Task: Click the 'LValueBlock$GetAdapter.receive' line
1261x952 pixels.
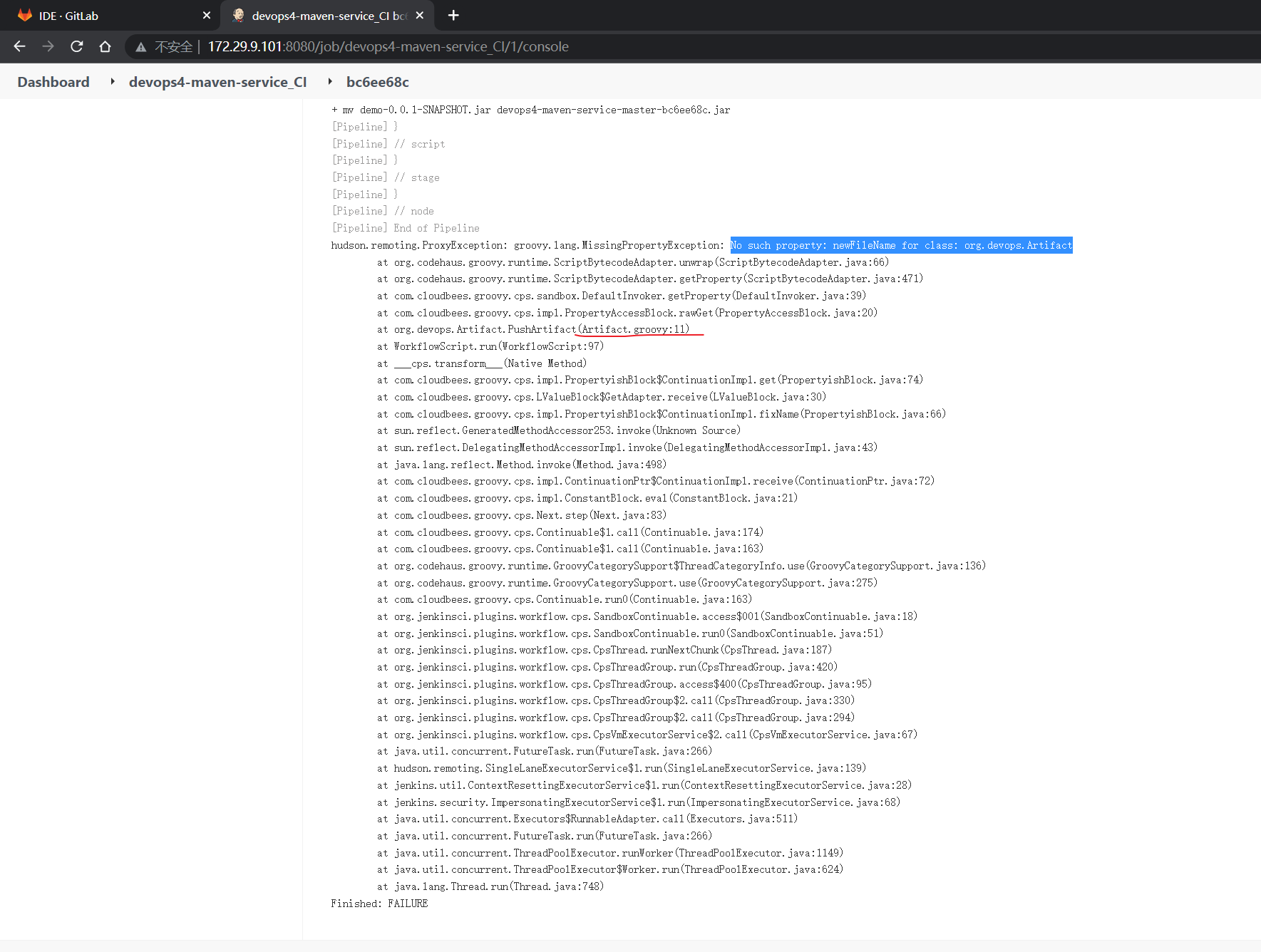Action: point(602,397)
